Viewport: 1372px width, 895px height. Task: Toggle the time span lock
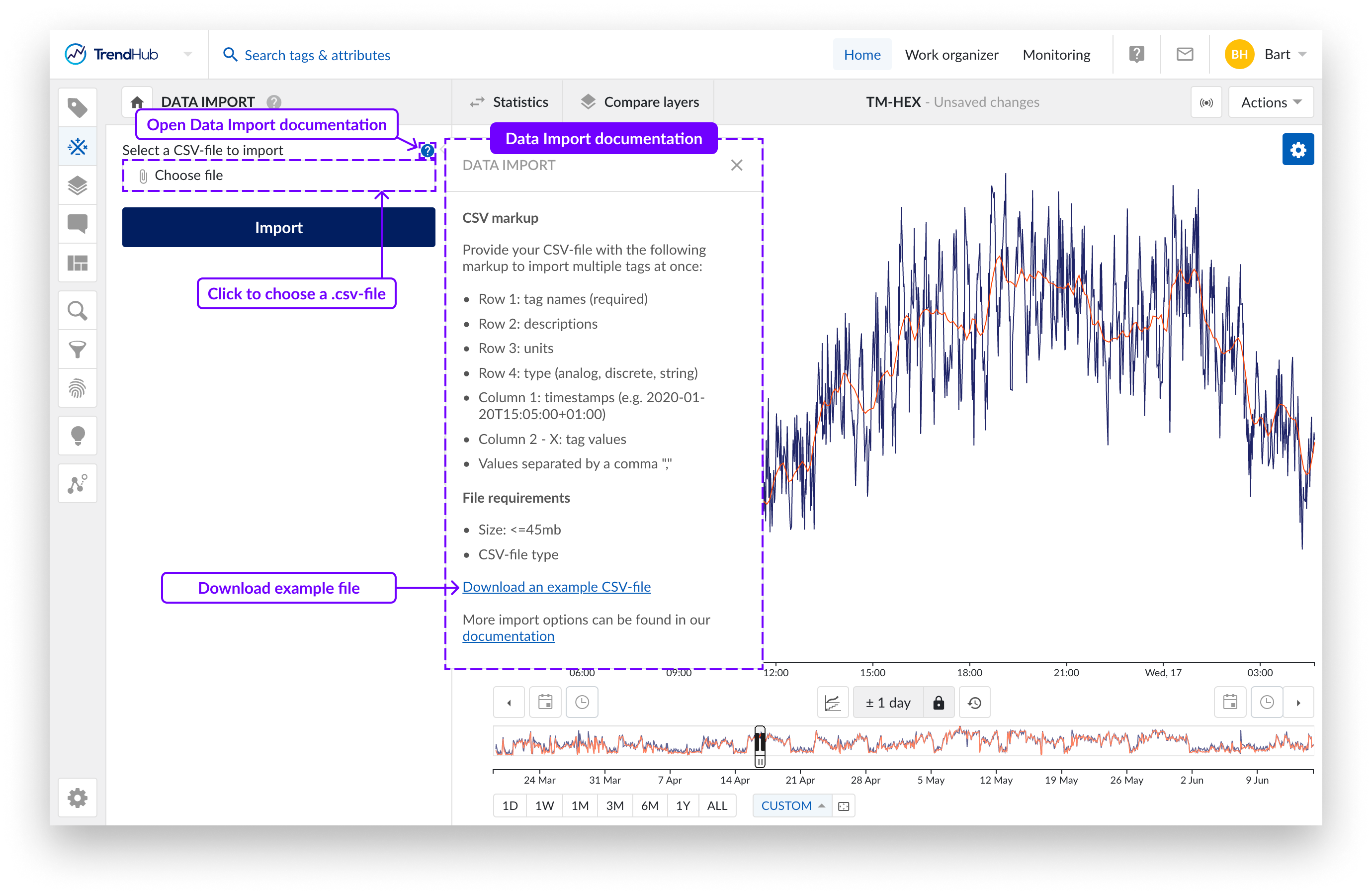click(938, 703)
